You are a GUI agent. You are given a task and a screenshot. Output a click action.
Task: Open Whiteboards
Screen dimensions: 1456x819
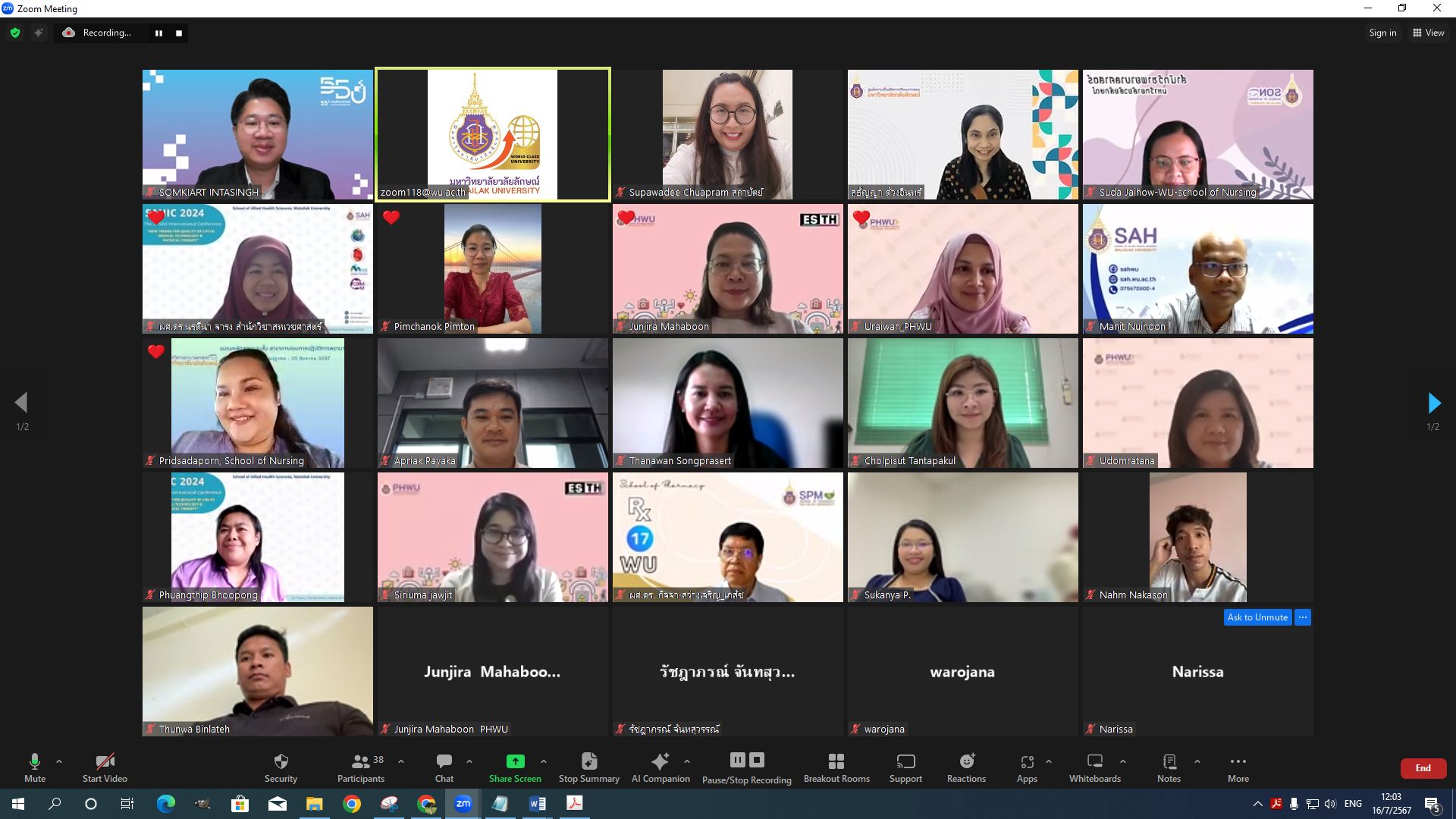1094,761
